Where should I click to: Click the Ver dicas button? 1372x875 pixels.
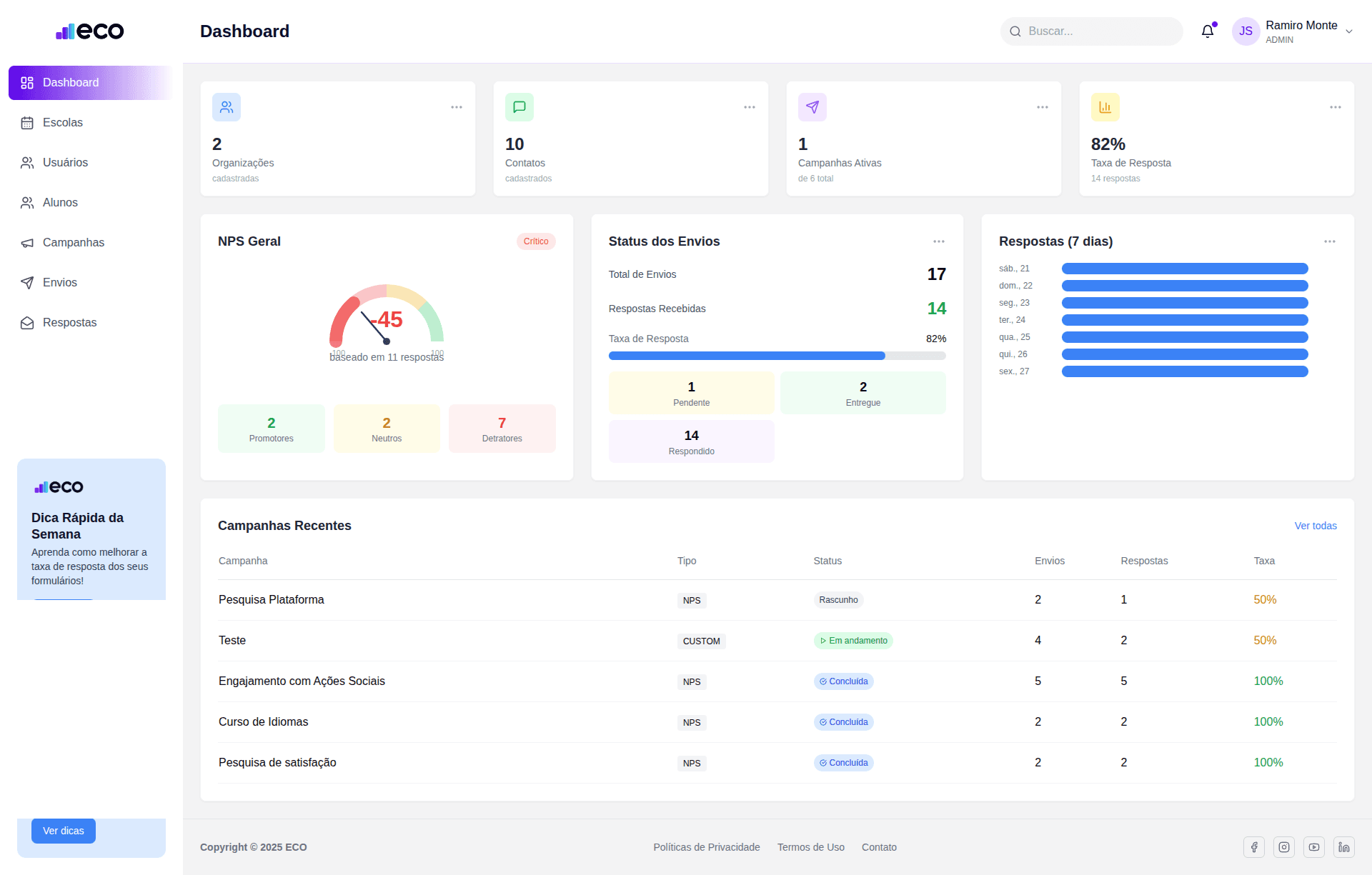coord(63,831)
